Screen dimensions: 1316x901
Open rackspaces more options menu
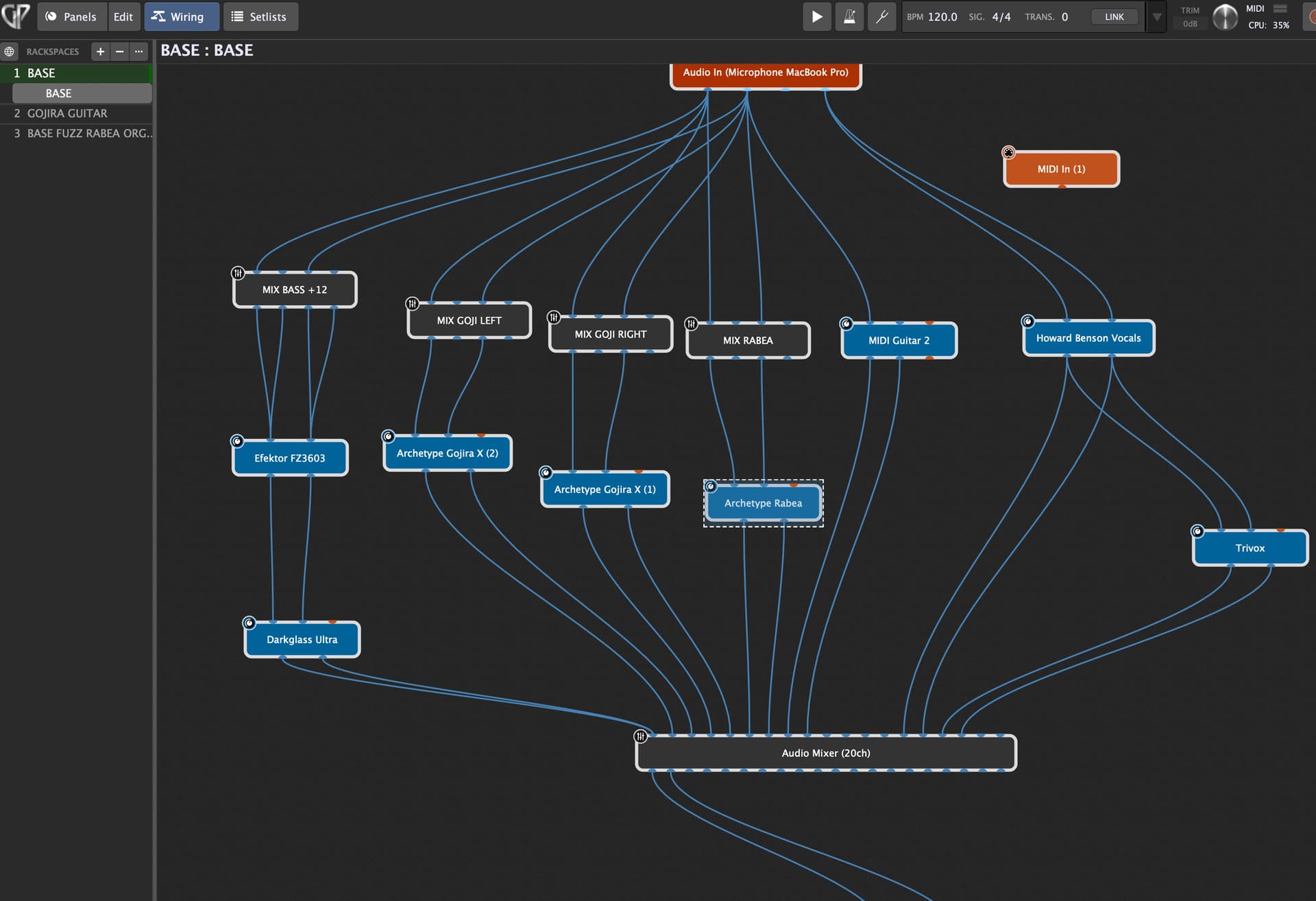tap(138, 51)
